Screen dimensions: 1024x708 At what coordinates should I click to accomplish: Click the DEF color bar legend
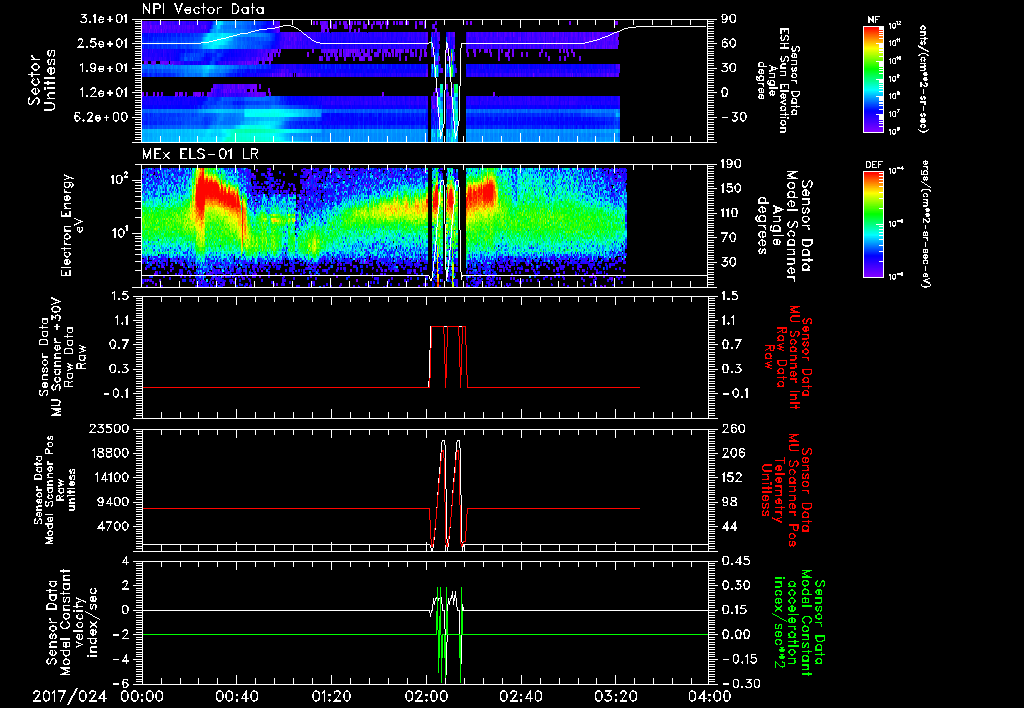[x=874, y=224]
